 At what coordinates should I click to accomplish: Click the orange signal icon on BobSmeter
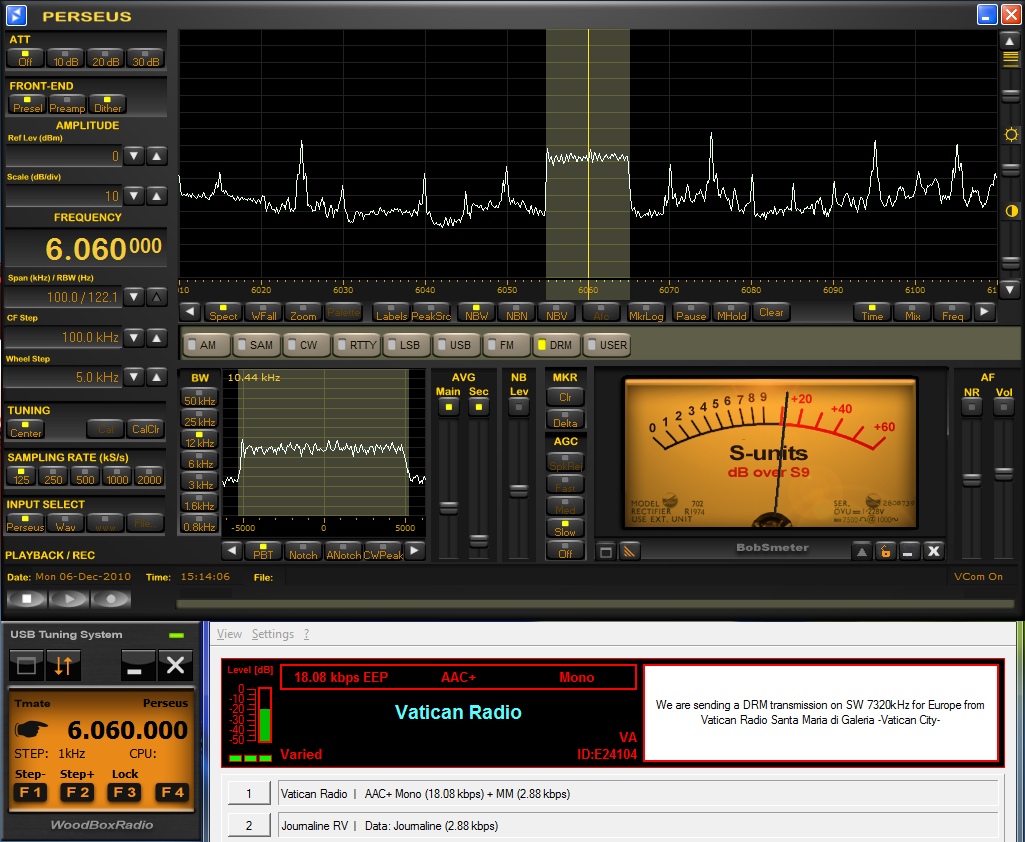[629, 551]
